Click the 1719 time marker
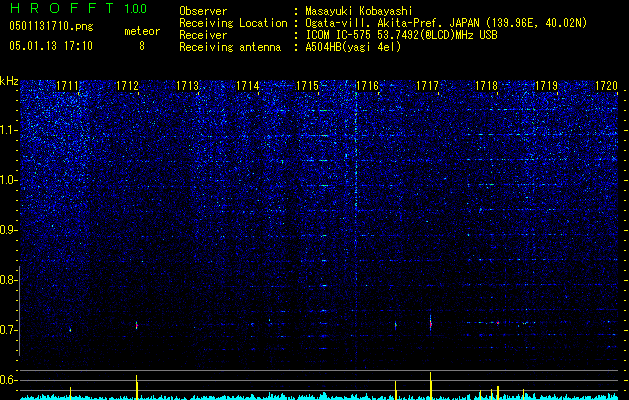The image size is (629, 400). (x=547, y=86)
